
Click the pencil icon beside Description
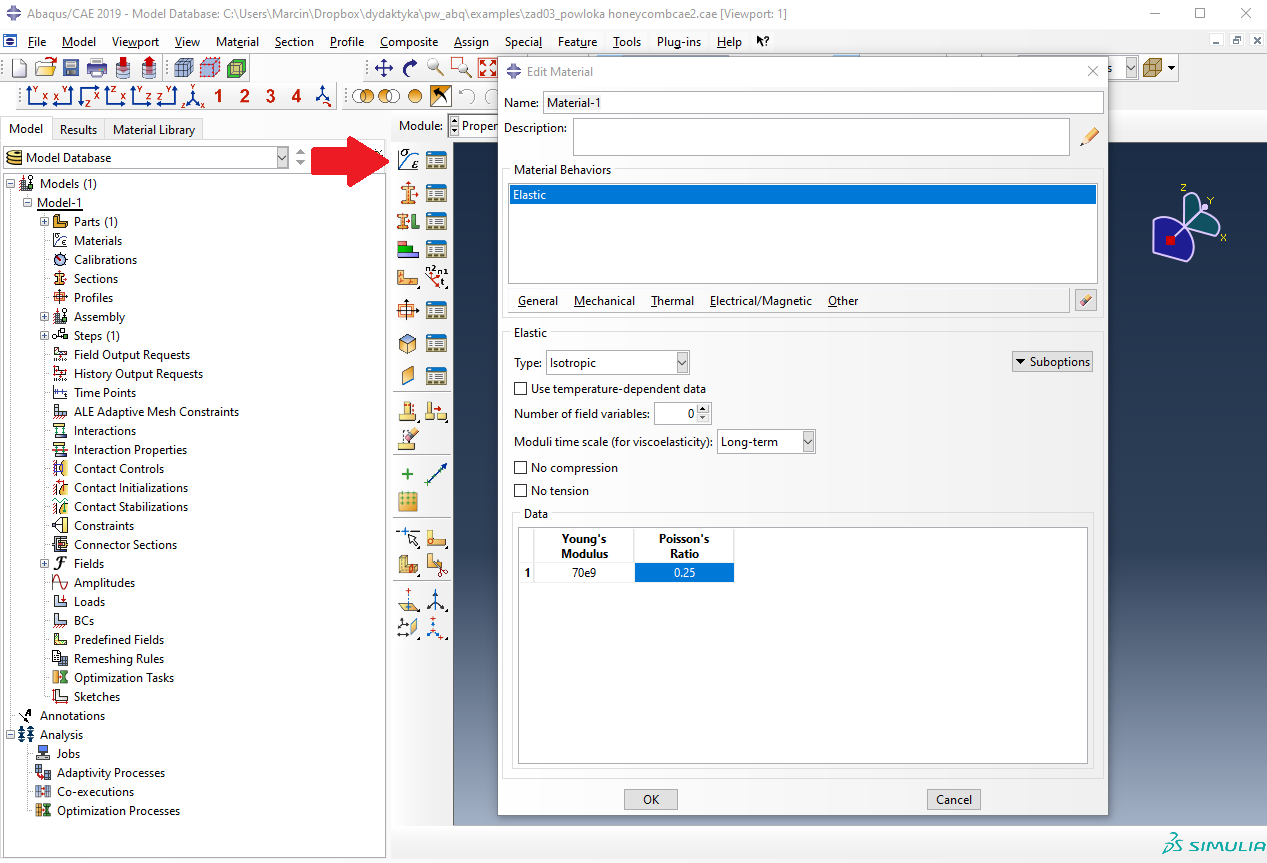tap(1089, 137)
